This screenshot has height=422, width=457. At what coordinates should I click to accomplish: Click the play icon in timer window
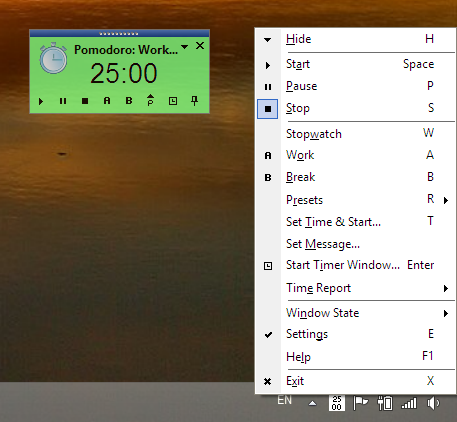(41, 101)
